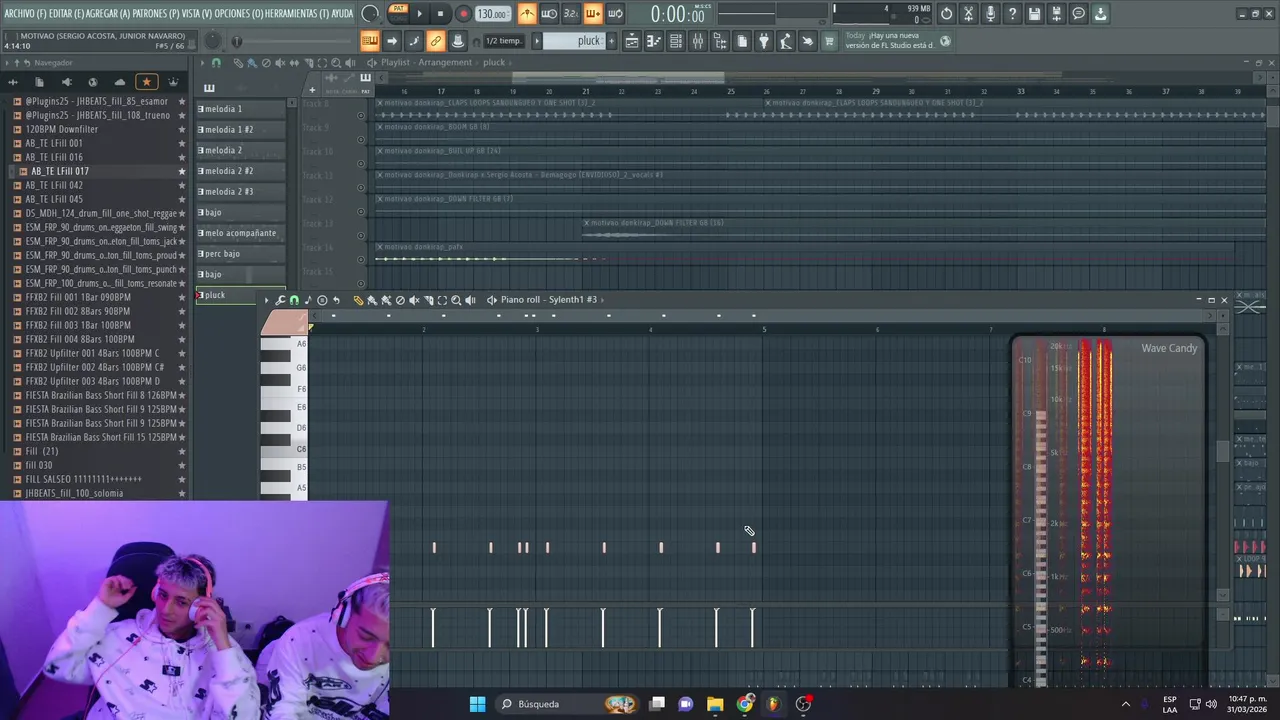The width and height of the screenshot is (1280, 720).
Task: Click the taskbar Búsqueda search box
Action: point(568,704)
